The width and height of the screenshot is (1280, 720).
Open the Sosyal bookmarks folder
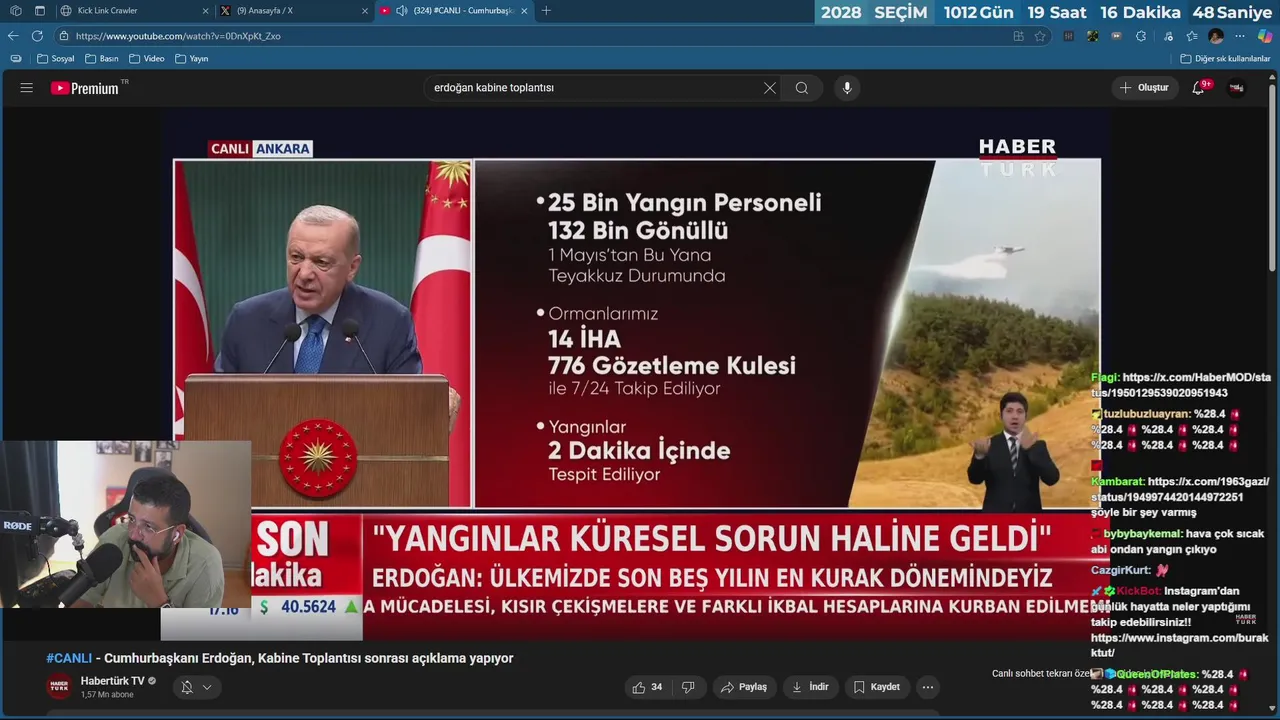point(55,59)
